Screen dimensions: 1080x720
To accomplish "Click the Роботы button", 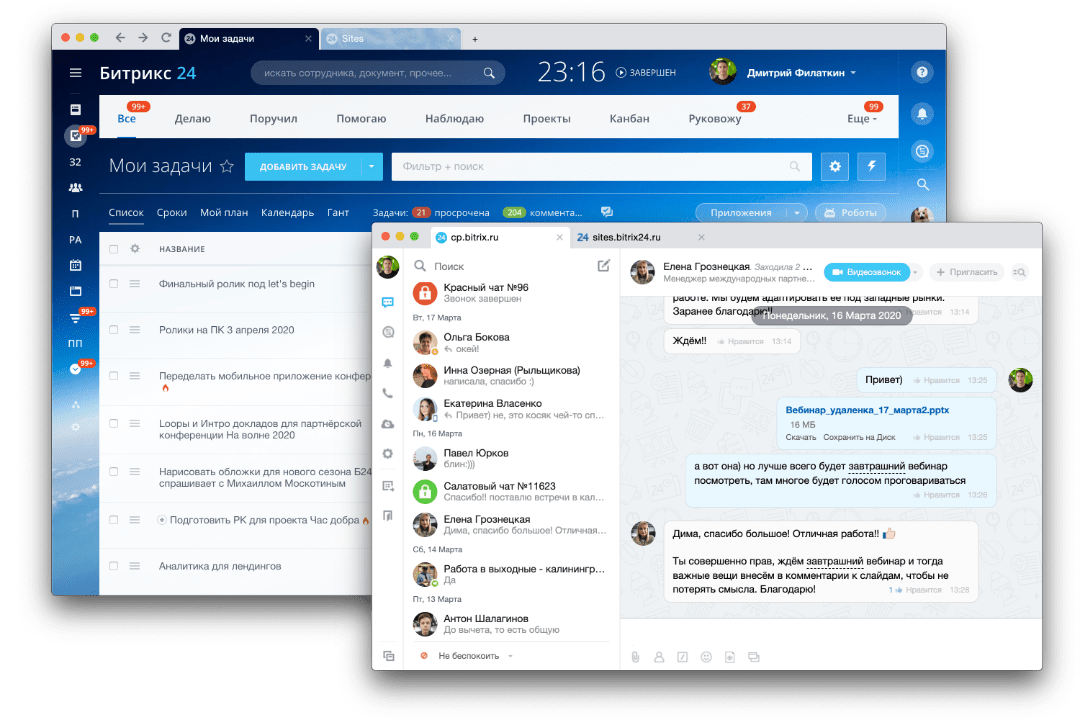I will point(851,213).
